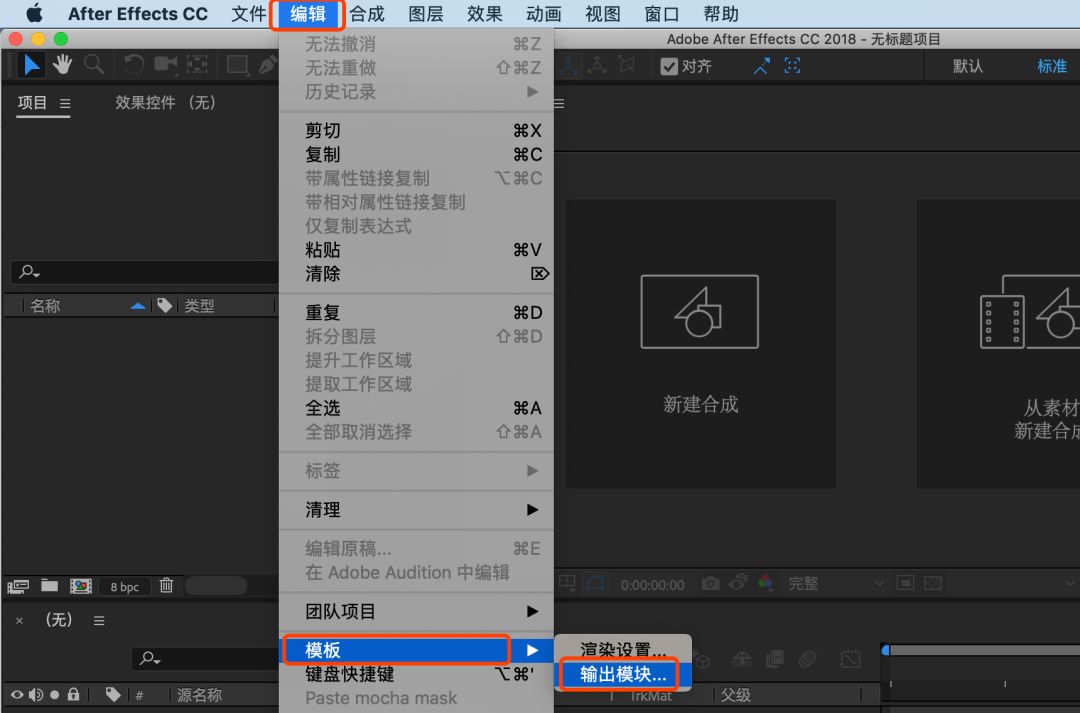Image resolution: width=1080 pixels, height=713 pixels.
Task: Click the 0:00:00:00 timecode field
Action: tap(652, 583)
